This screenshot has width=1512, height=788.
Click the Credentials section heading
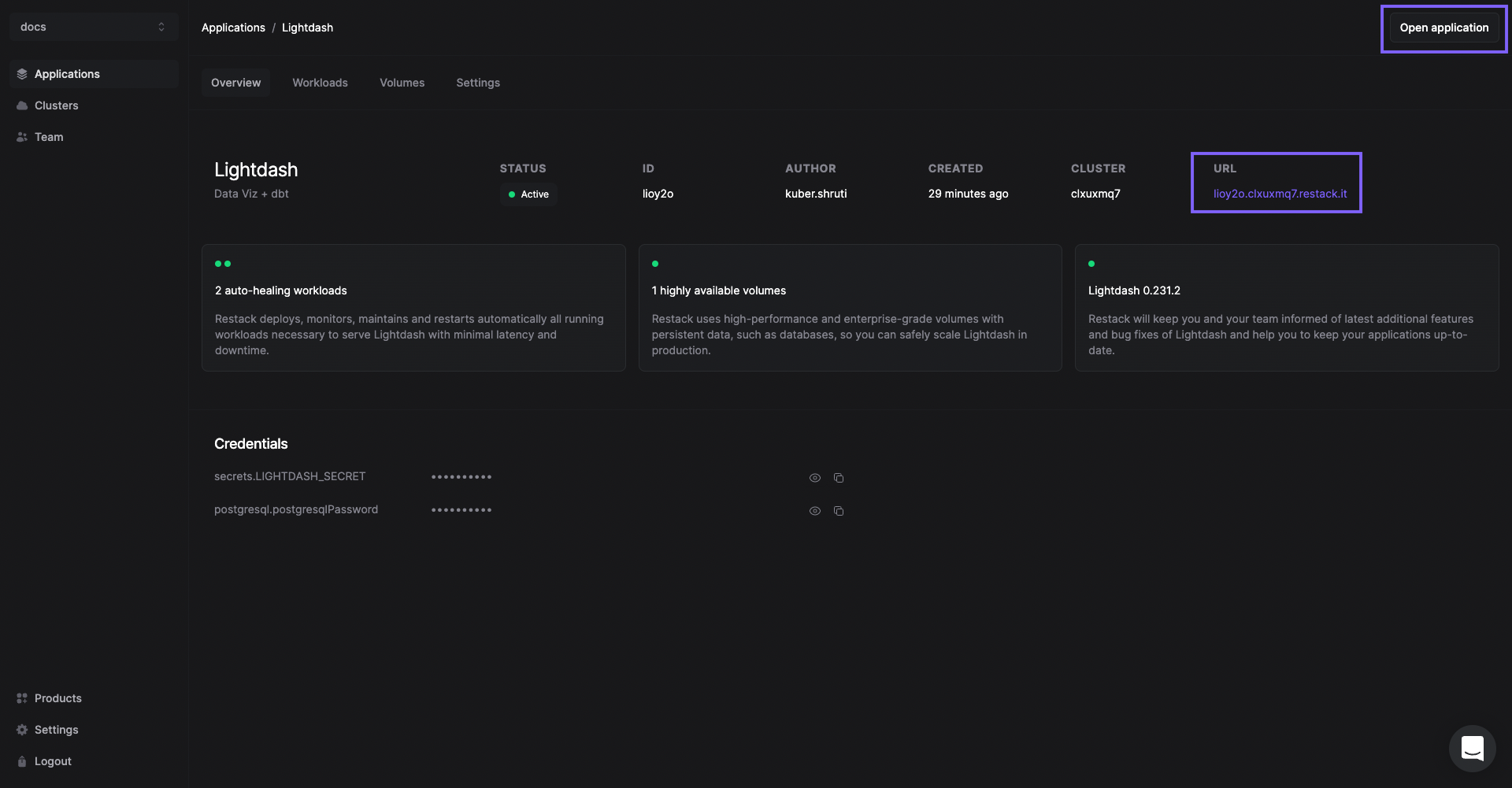pyautogui.click(x=251, y=444)
